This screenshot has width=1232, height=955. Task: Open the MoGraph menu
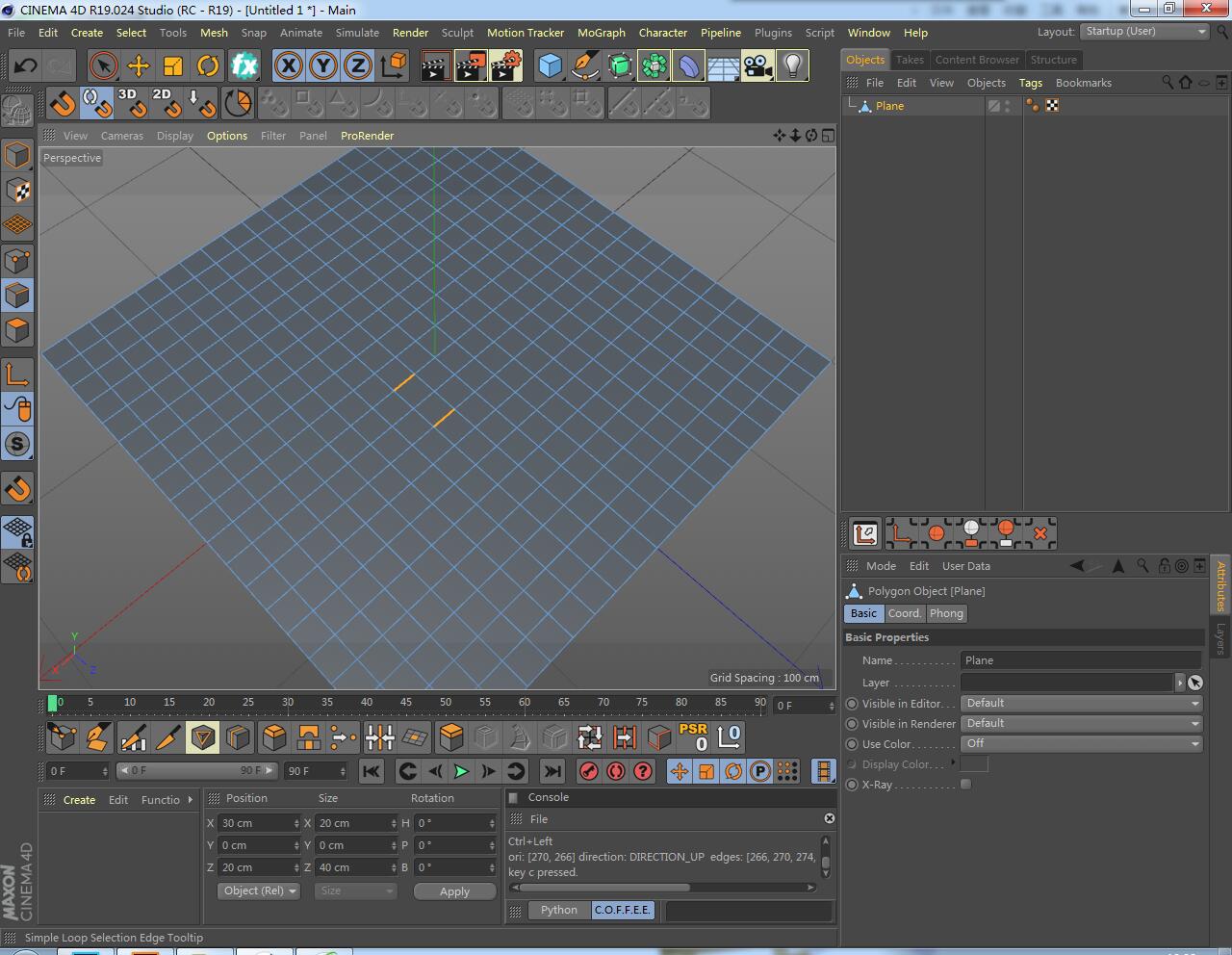pos(601,32)
